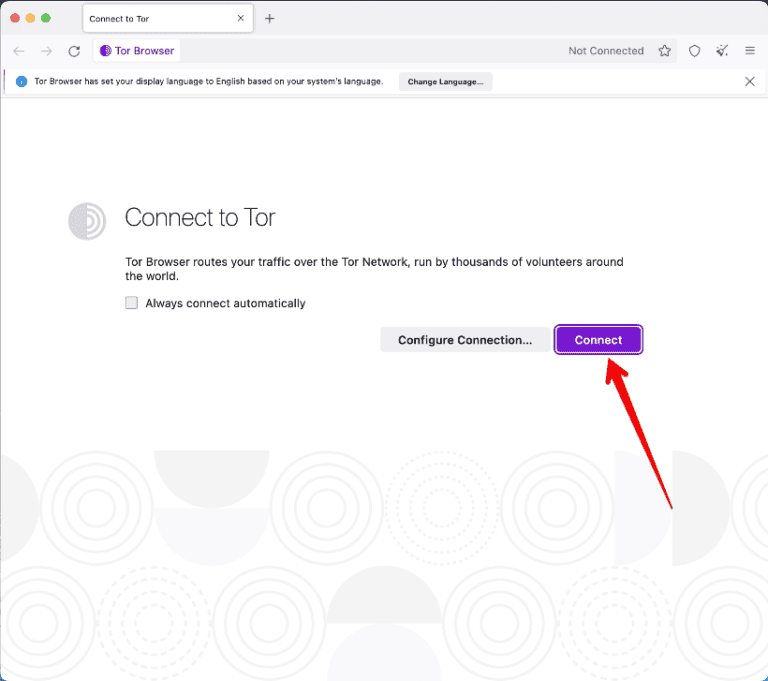Bookmark this page with the star icon
Image resolution: width=768 pixels, height=681 pixels.
665,51
